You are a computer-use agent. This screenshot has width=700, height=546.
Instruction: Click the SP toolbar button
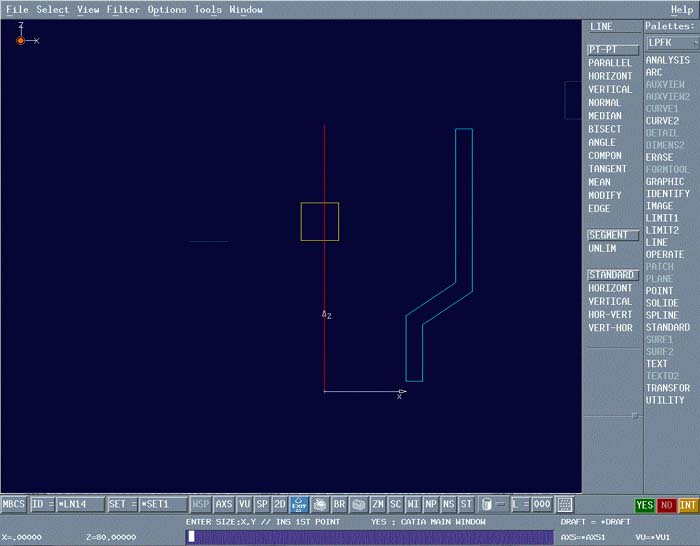click(x=262, y=504)
